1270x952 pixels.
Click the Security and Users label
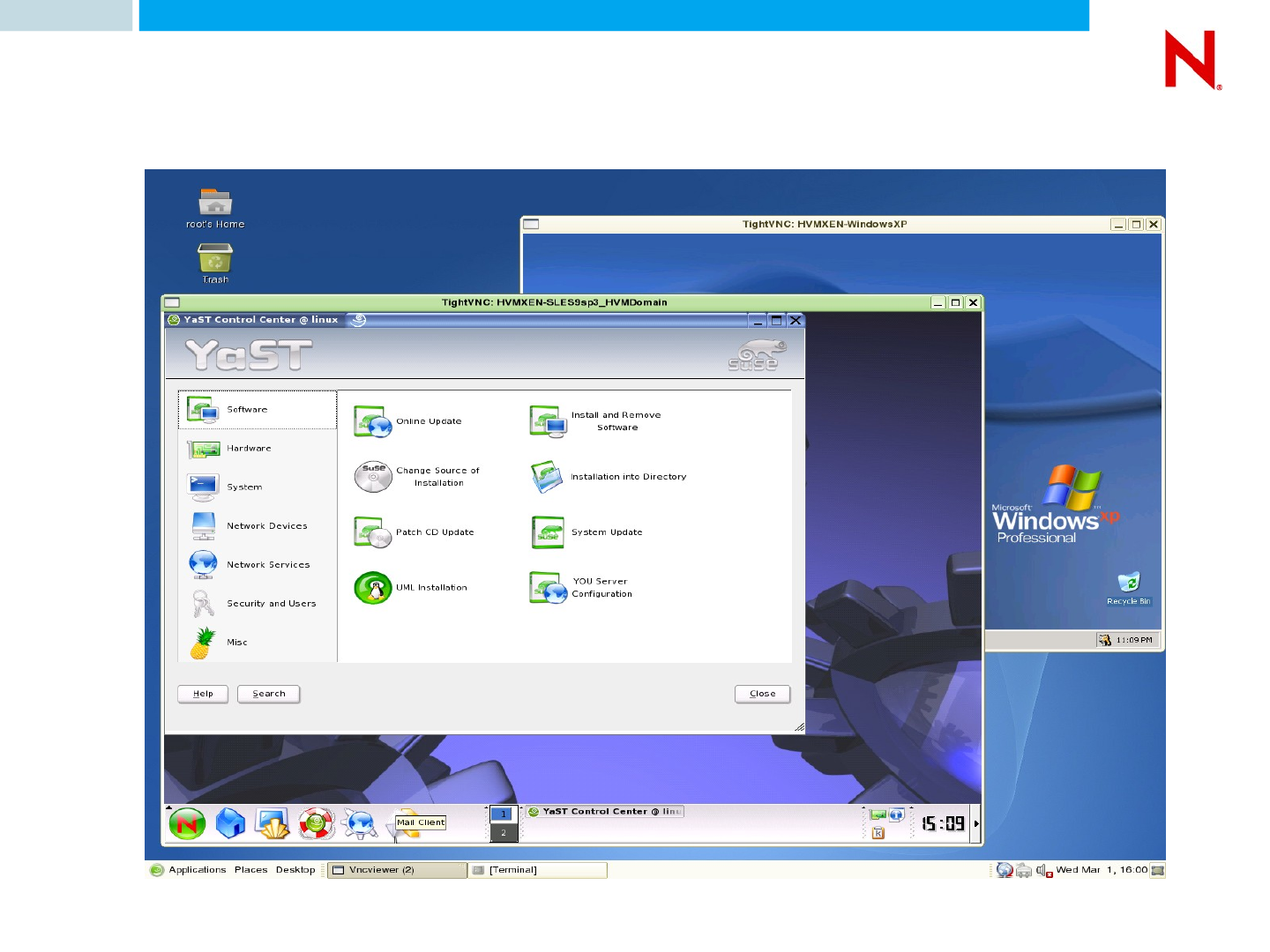pyautogui.click(x=272, y=604)
